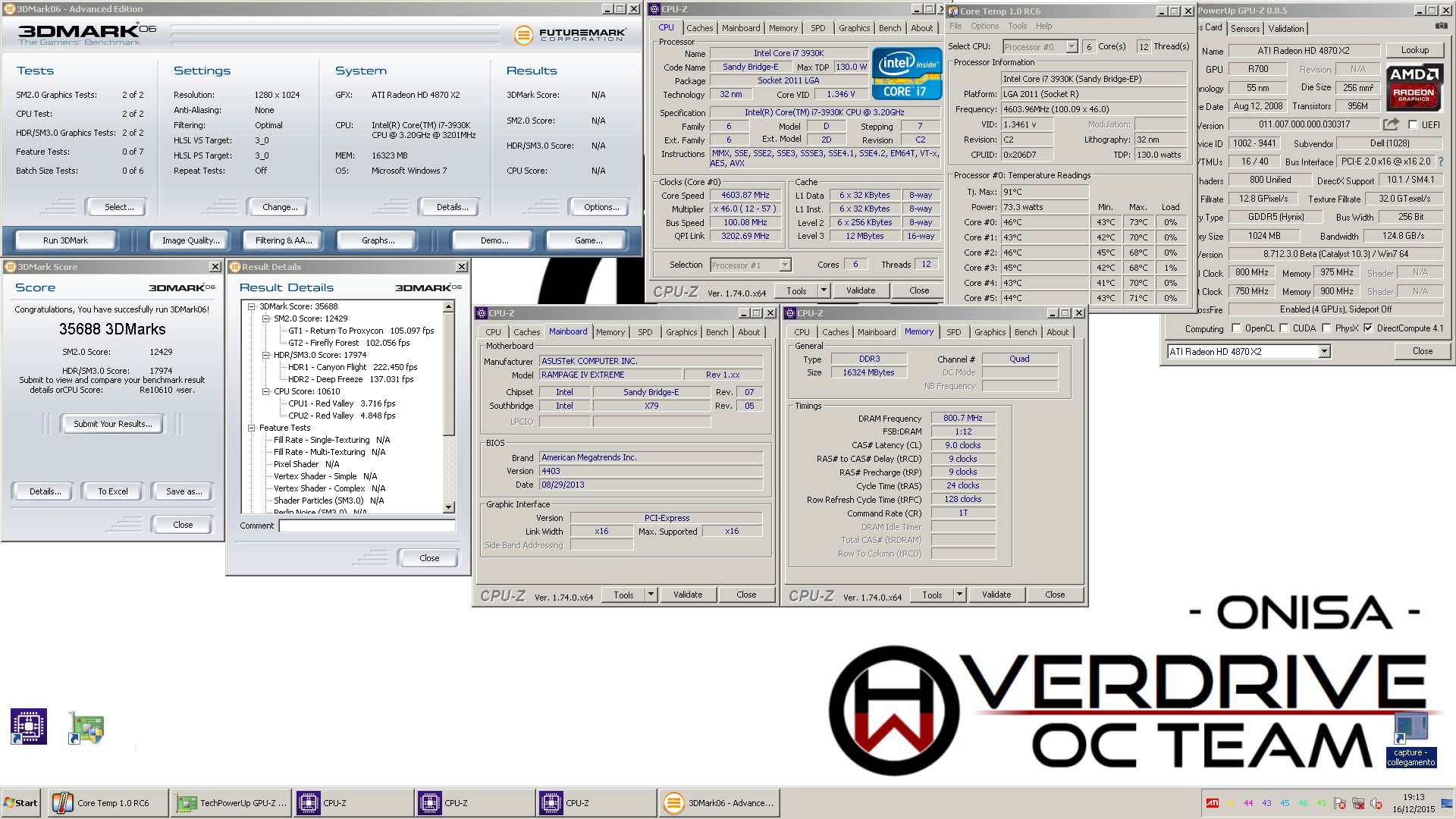This screenshot has width=1456, height=819.
Task: Click the Save as... button in 3DMark Score
Action: click(x=184, y=491)
